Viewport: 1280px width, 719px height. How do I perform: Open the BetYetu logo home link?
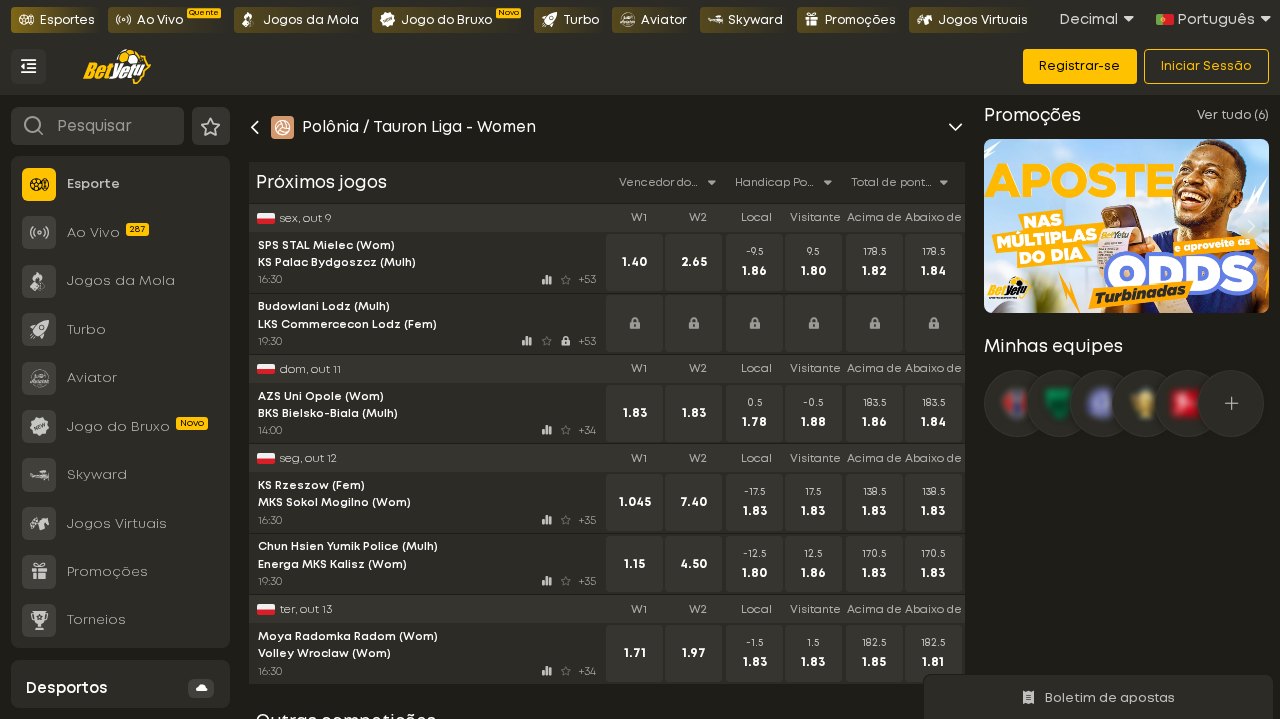(117, 67)
